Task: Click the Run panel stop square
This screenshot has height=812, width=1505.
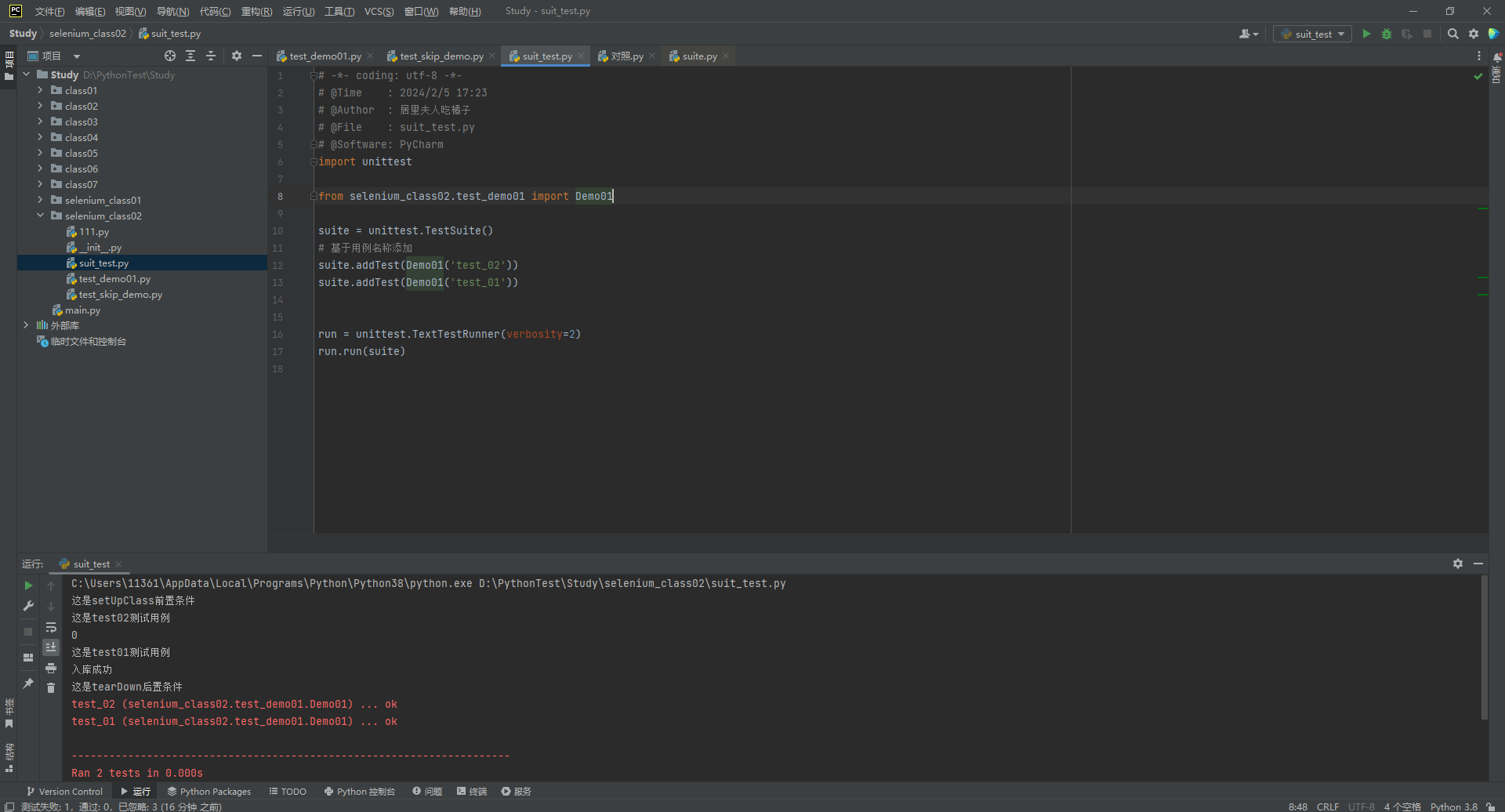Action: [28, 632]
